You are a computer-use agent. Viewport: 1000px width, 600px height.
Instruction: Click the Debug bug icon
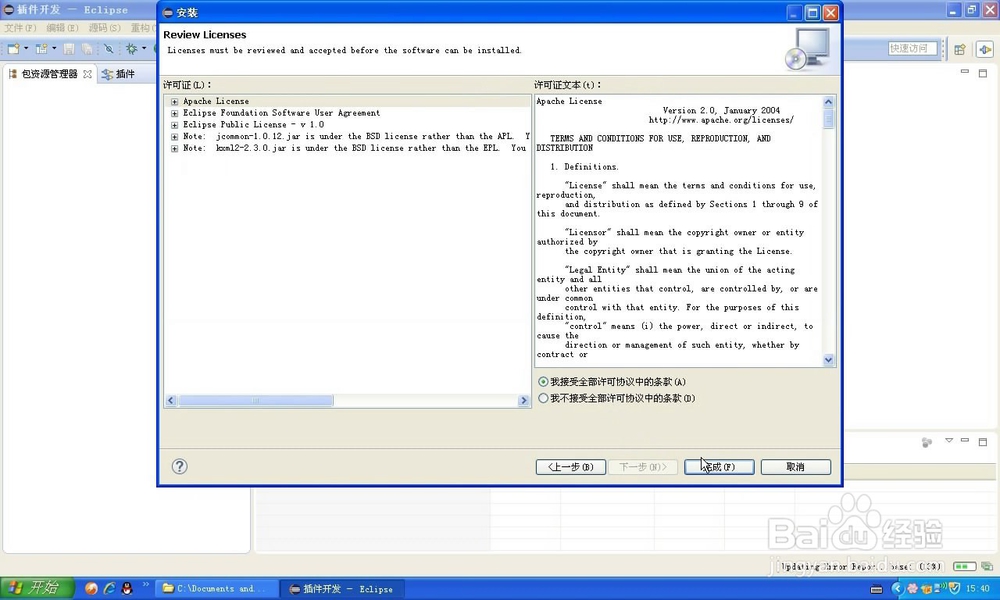(131, 48)
